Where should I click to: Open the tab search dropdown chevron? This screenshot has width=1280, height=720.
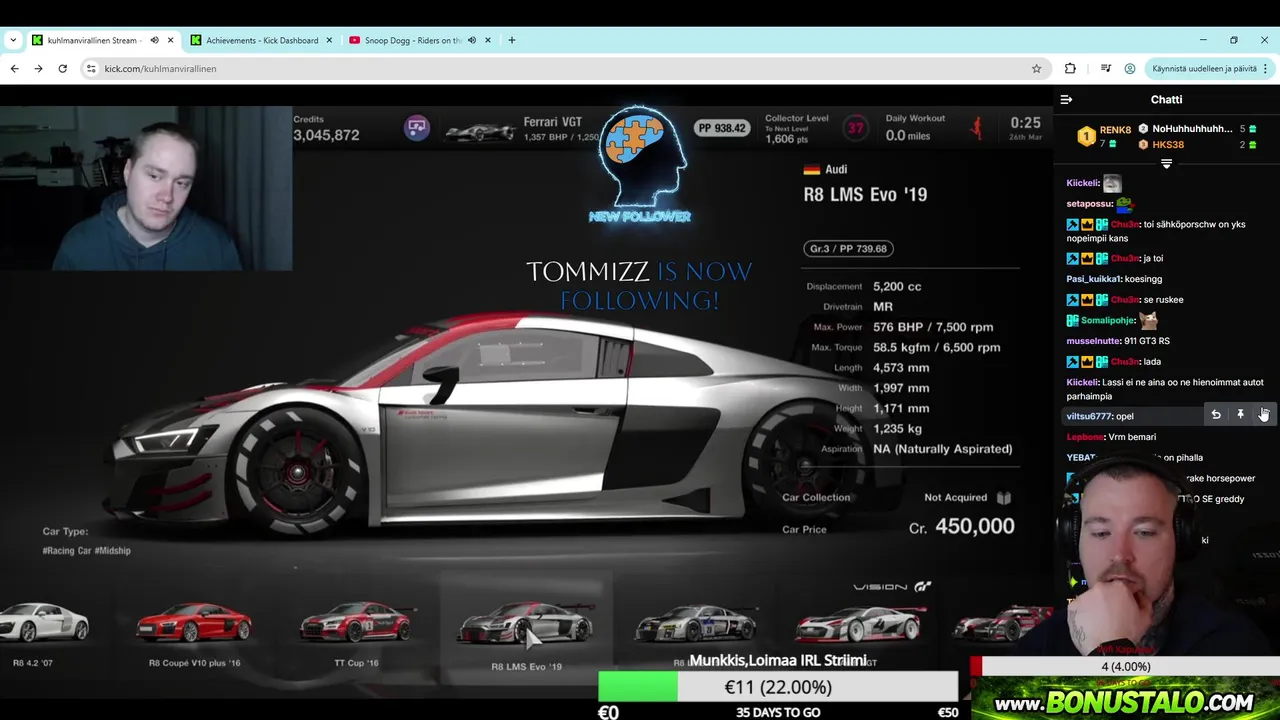click(x=13, y=40)
